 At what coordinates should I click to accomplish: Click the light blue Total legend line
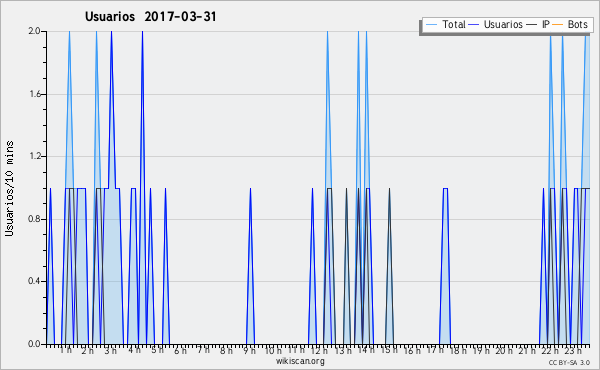click(431, 25)
